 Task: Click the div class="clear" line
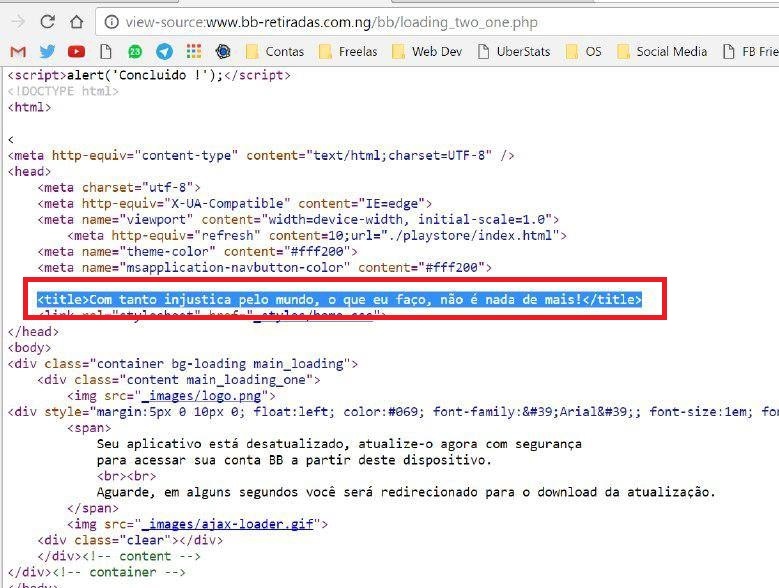[x=130, y=540]
